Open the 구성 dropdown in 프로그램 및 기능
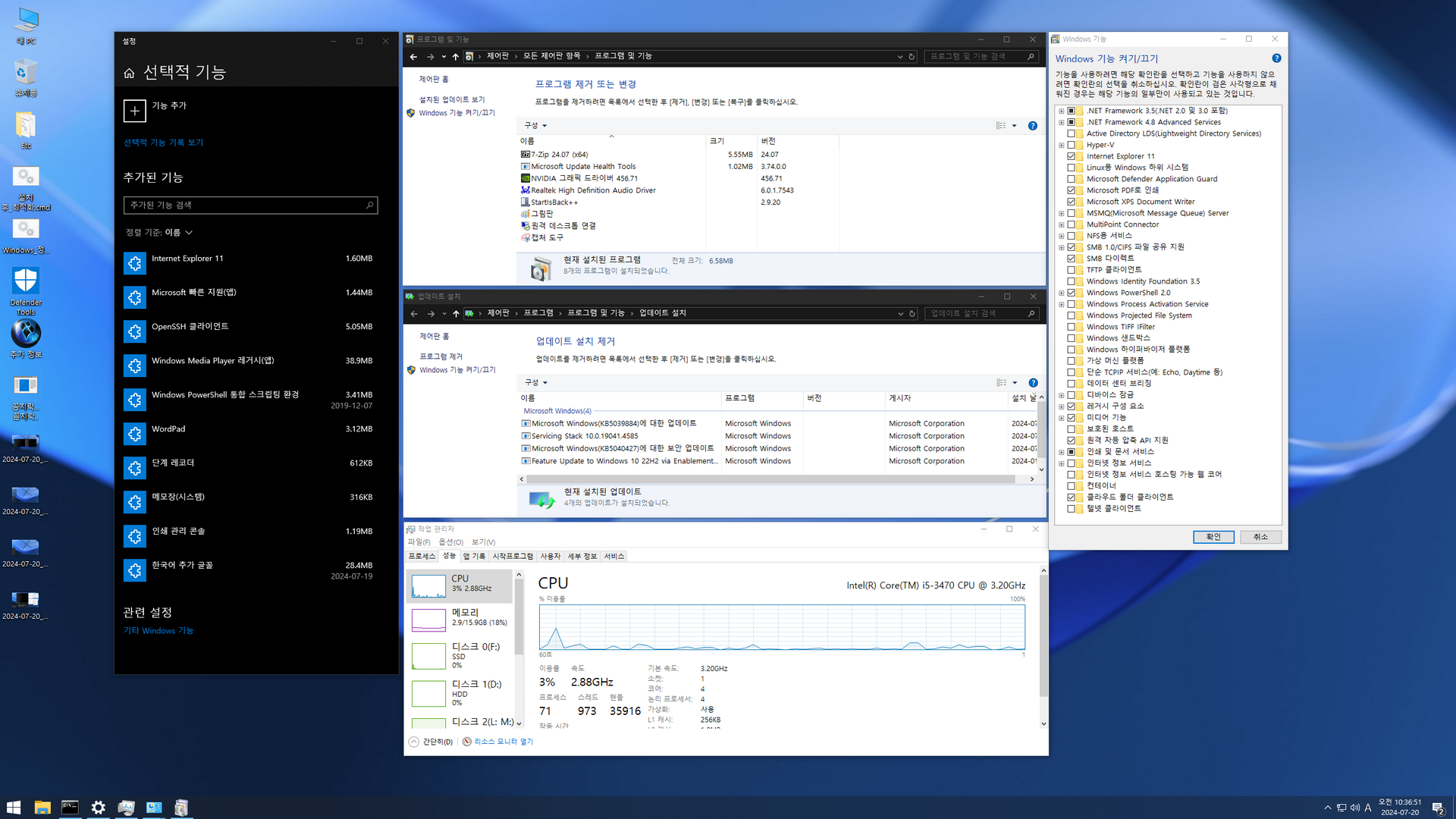Screen dimensions: 1456x819 click(535, 126)
